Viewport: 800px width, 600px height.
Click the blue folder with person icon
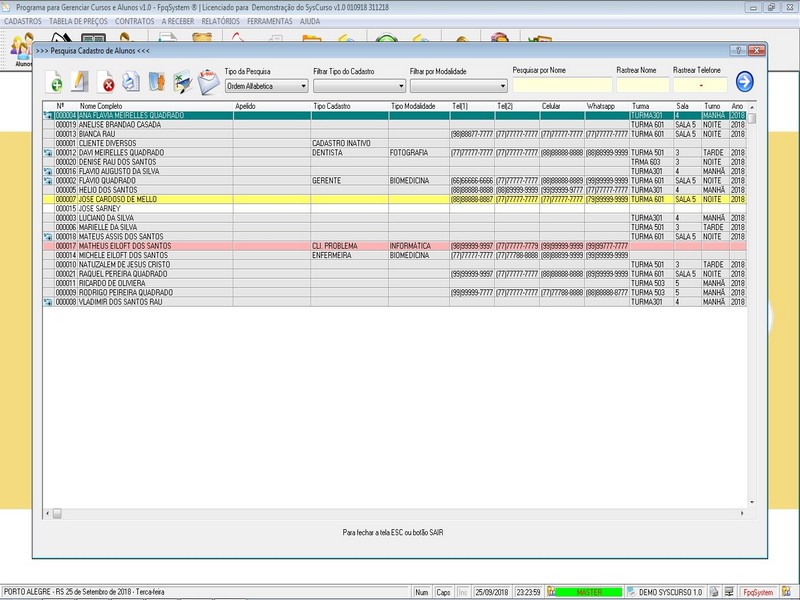click(x=157, y=82)
